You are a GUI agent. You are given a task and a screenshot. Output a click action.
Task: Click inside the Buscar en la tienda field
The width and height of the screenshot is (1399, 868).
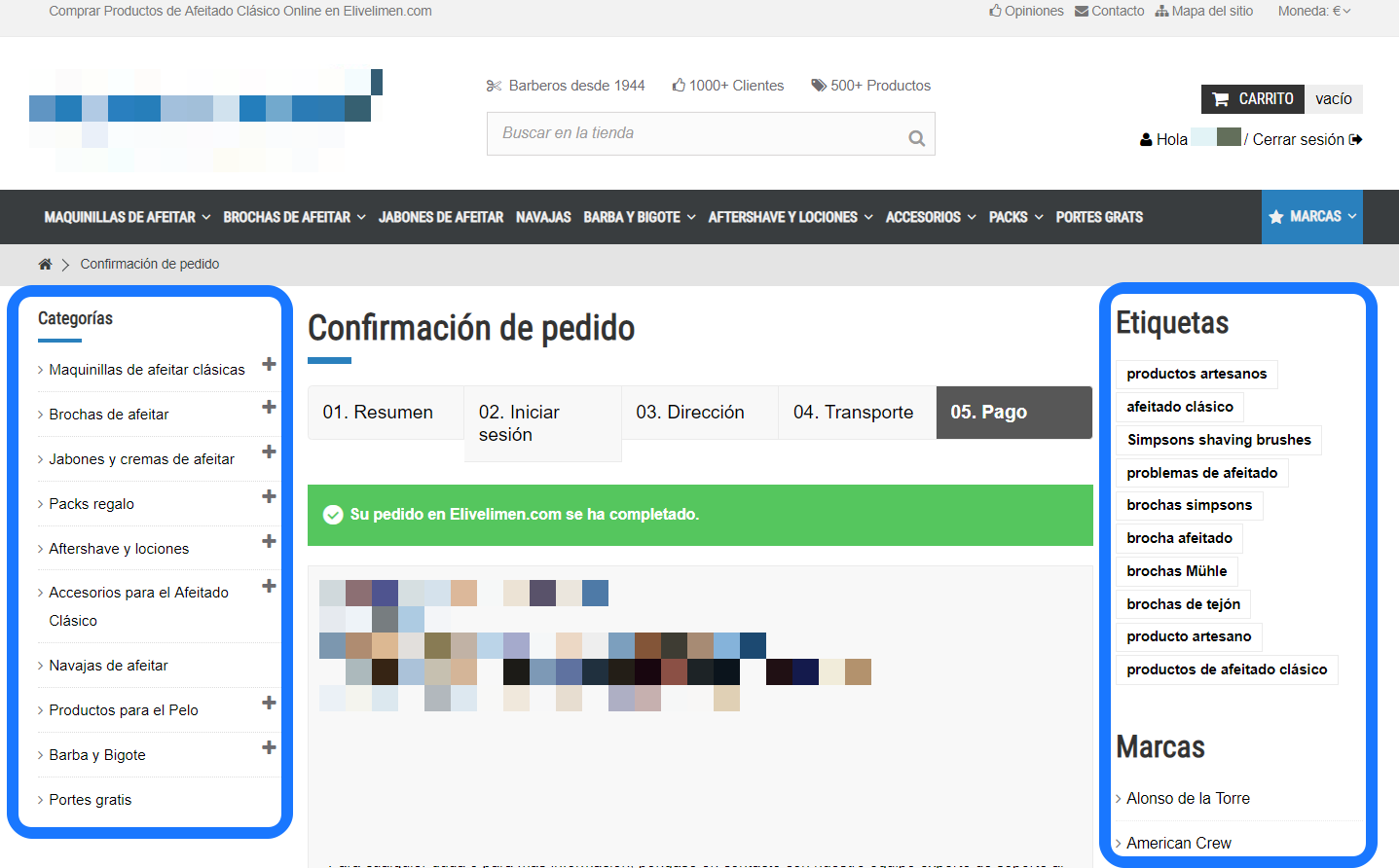pyautogui.click(x=681, y=133)
